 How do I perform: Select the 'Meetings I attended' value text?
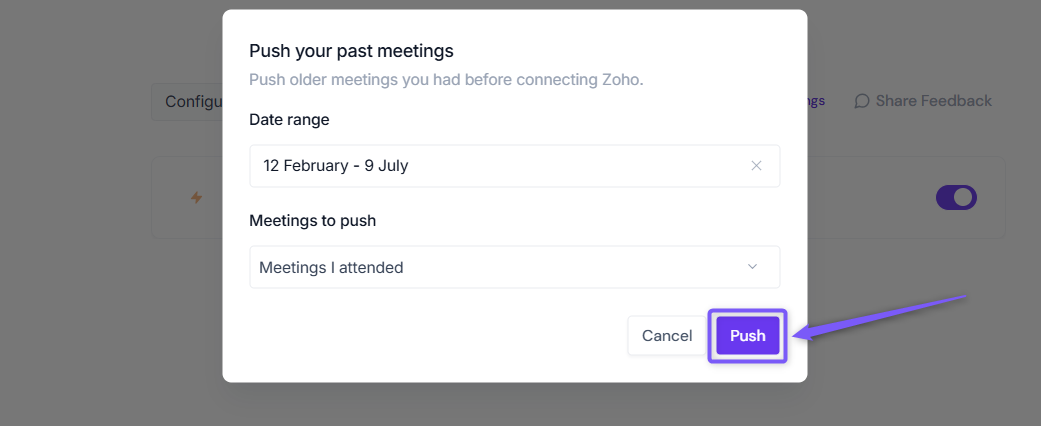click(331, 267)
